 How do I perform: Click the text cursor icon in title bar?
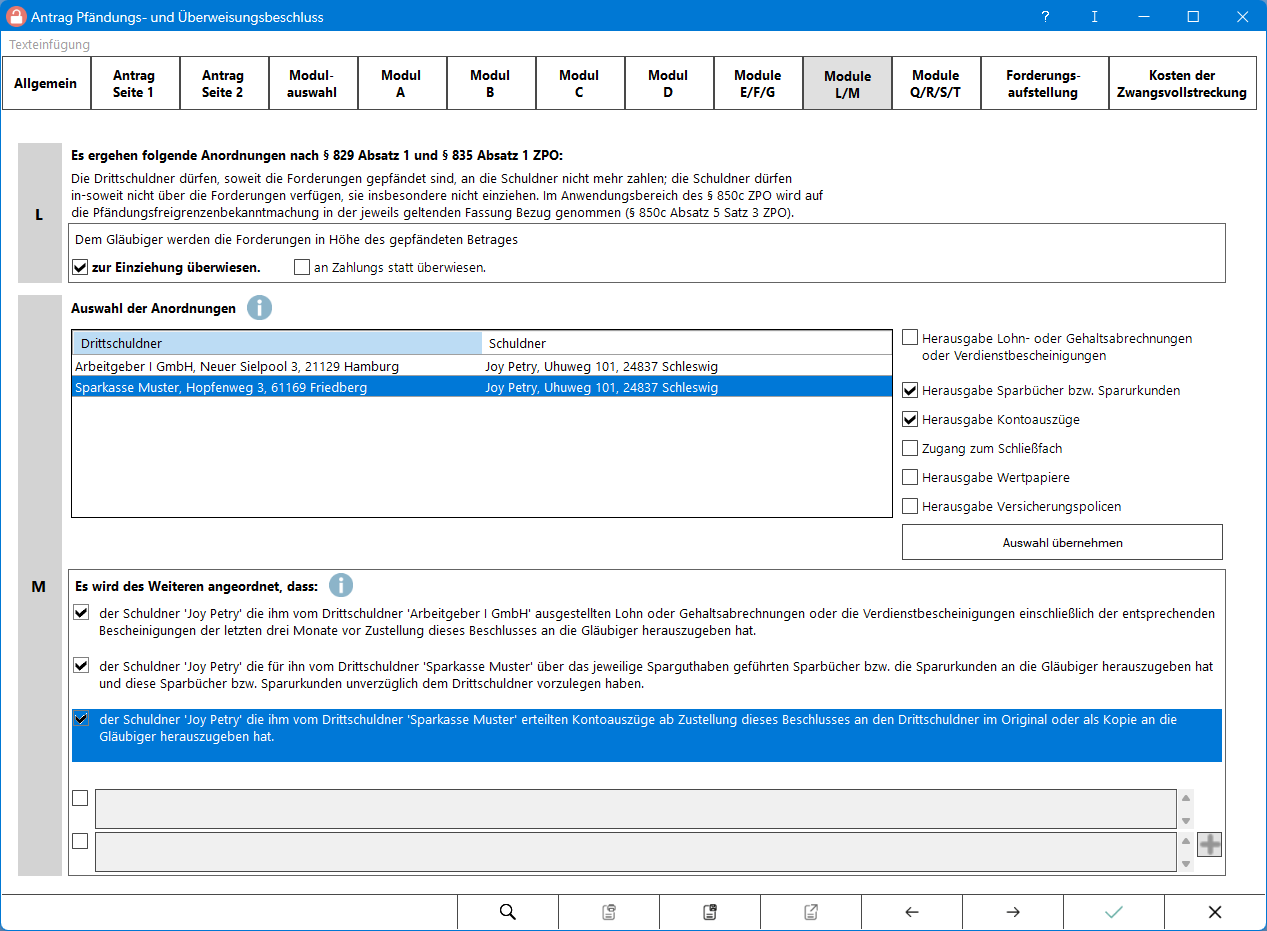1095,17
